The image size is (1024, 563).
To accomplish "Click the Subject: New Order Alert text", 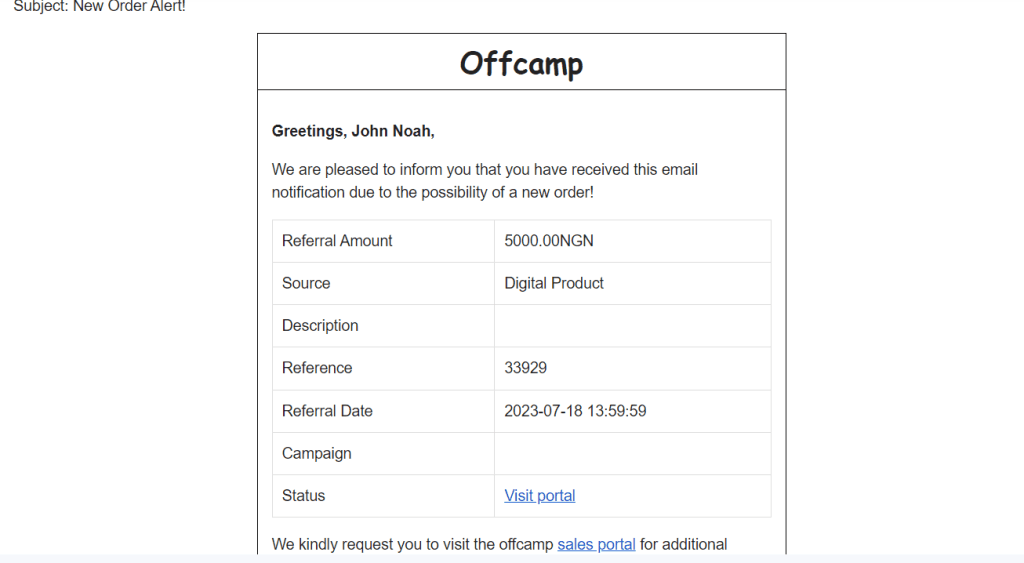I will [100, 7].
